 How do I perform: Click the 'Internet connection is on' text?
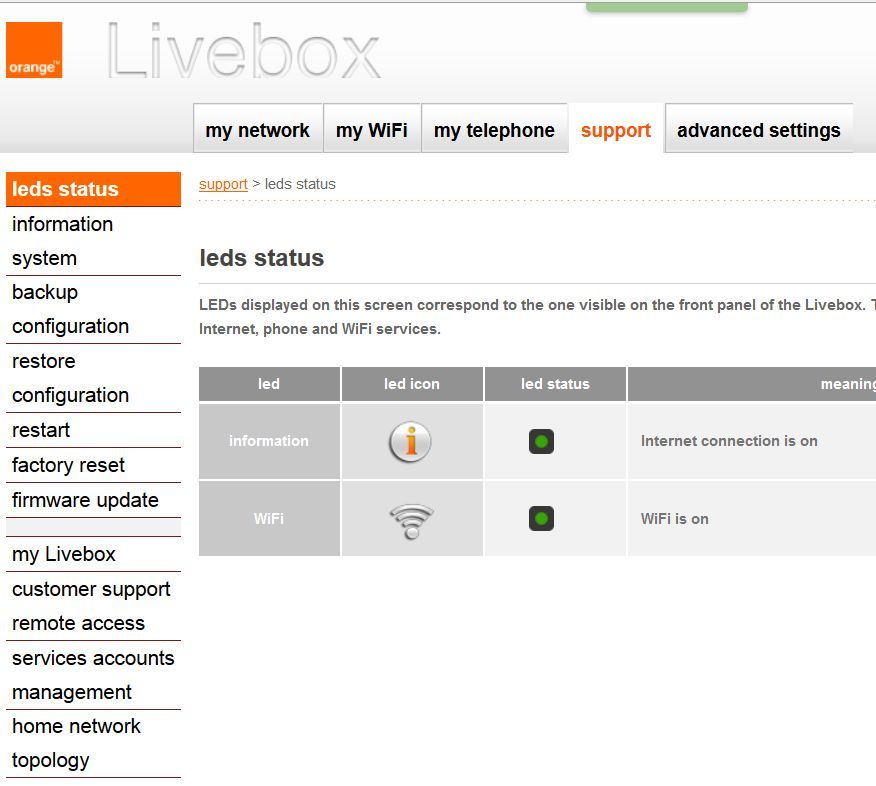(729, 441)
